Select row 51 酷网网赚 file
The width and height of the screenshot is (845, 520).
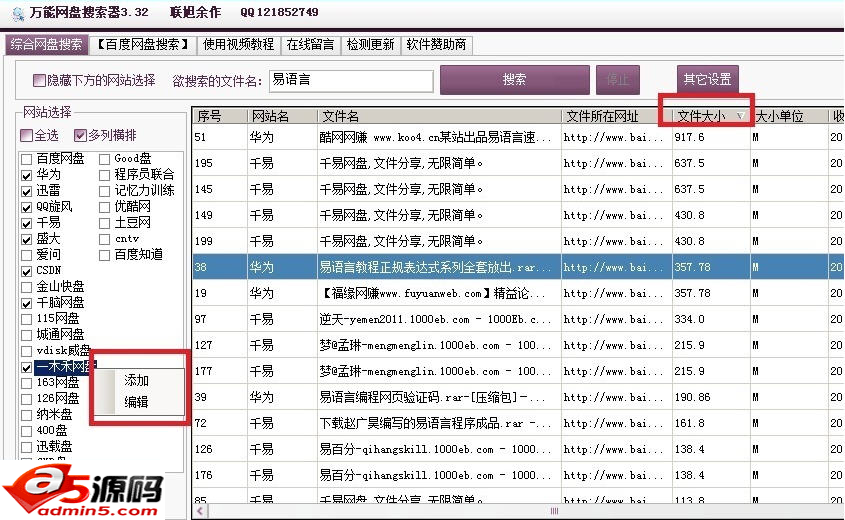(x=518, y=137)
